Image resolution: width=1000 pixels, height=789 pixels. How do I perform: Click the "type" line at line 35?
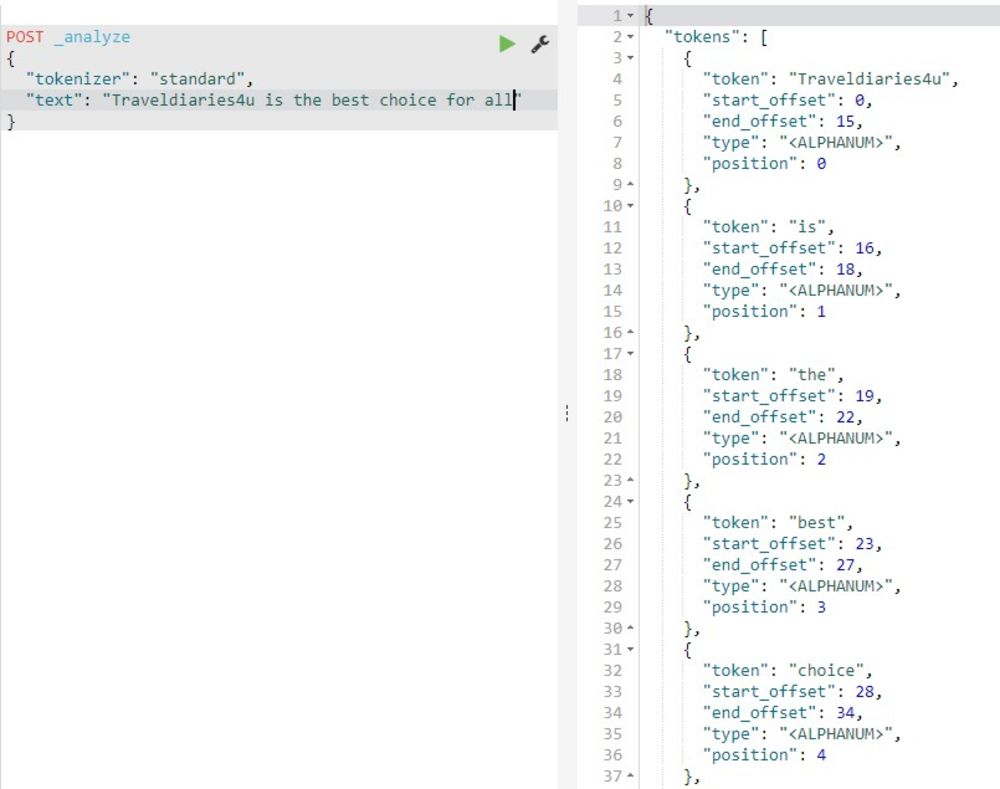(802, 734)
